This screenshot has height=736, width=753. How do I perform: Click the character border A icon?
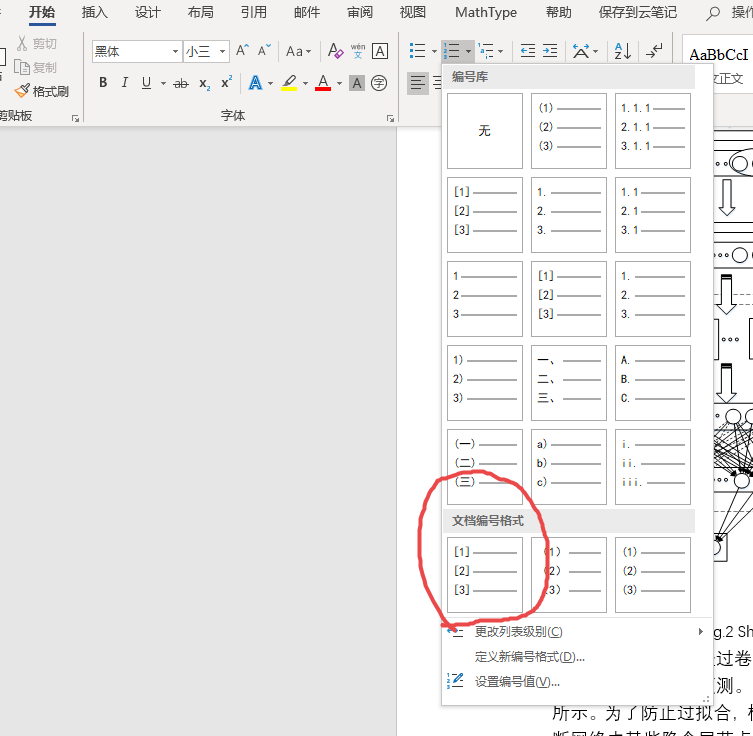(x=380, y=51)
